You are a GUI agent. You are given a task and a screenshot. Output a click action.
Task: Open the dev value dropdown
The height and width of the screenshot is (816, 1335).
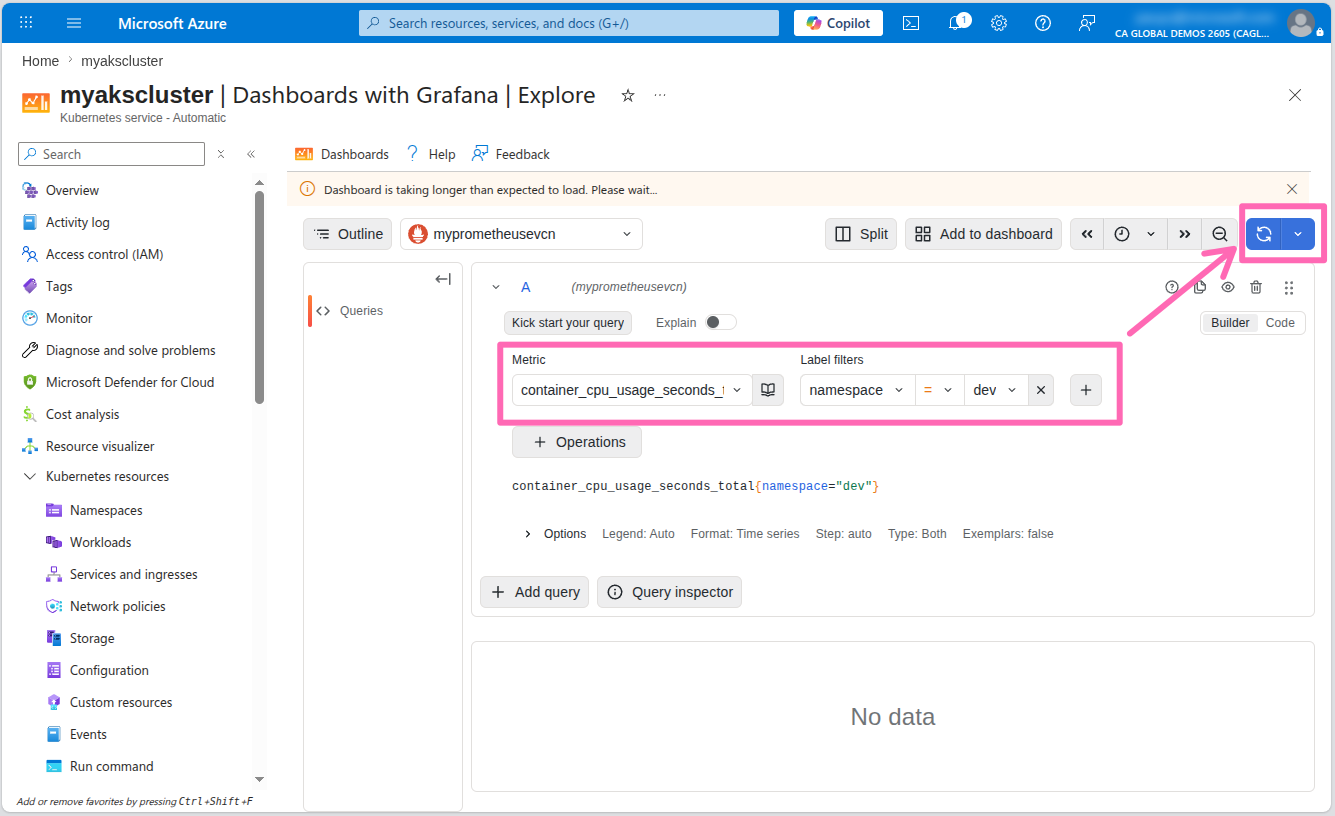996,390
